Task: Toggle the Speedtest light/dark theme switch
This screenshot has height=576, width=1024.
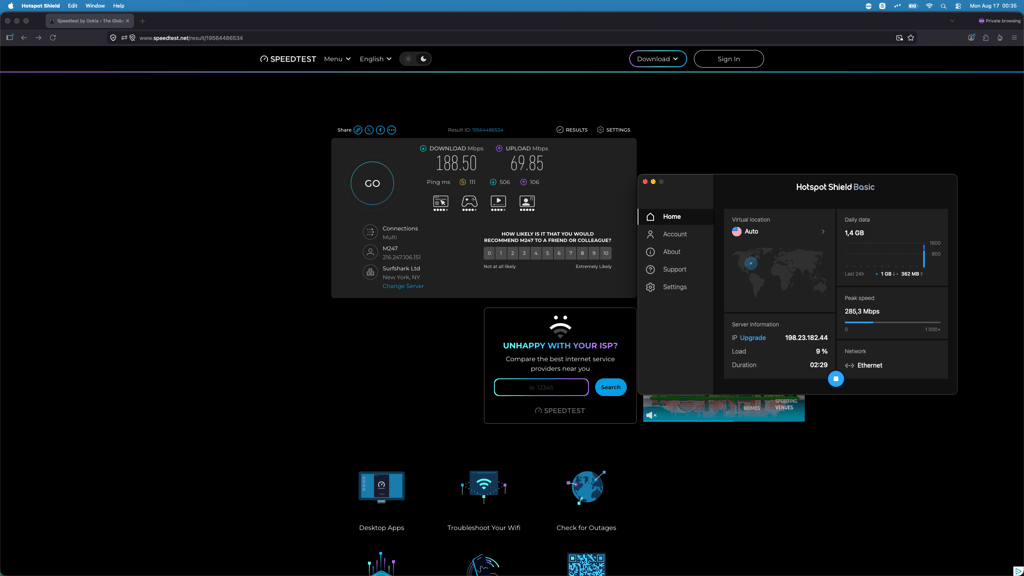Action: [x=415, y=59]
